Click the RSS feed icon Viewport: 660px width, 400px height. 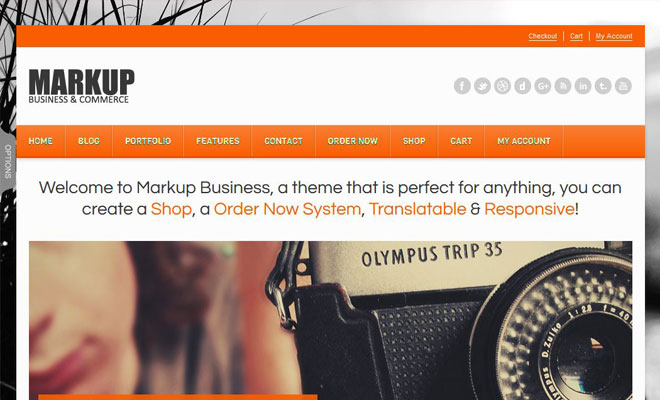563,86
